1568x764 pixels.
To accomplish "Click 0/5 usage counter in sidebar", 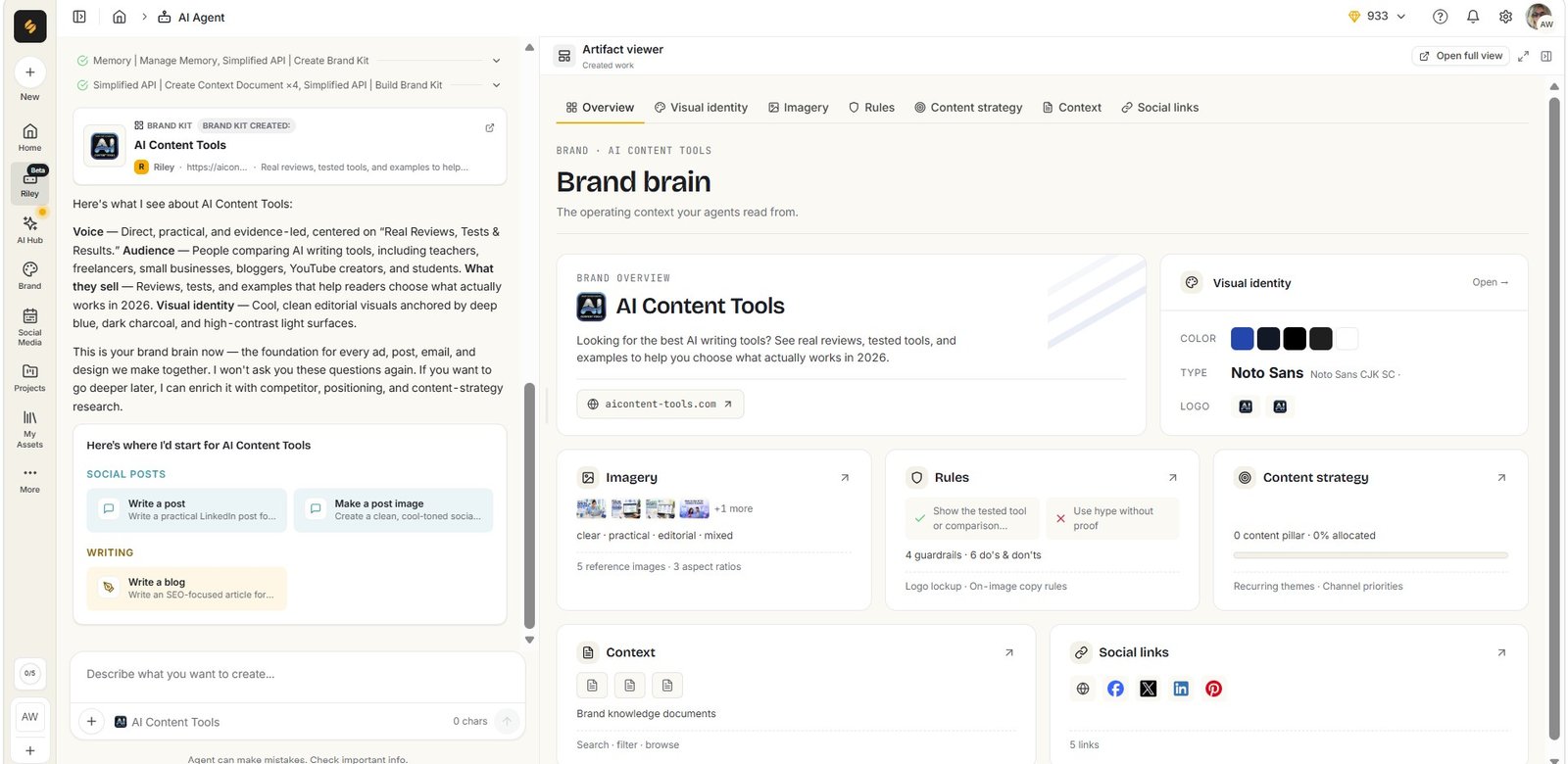I will click(x=29, y=673).
